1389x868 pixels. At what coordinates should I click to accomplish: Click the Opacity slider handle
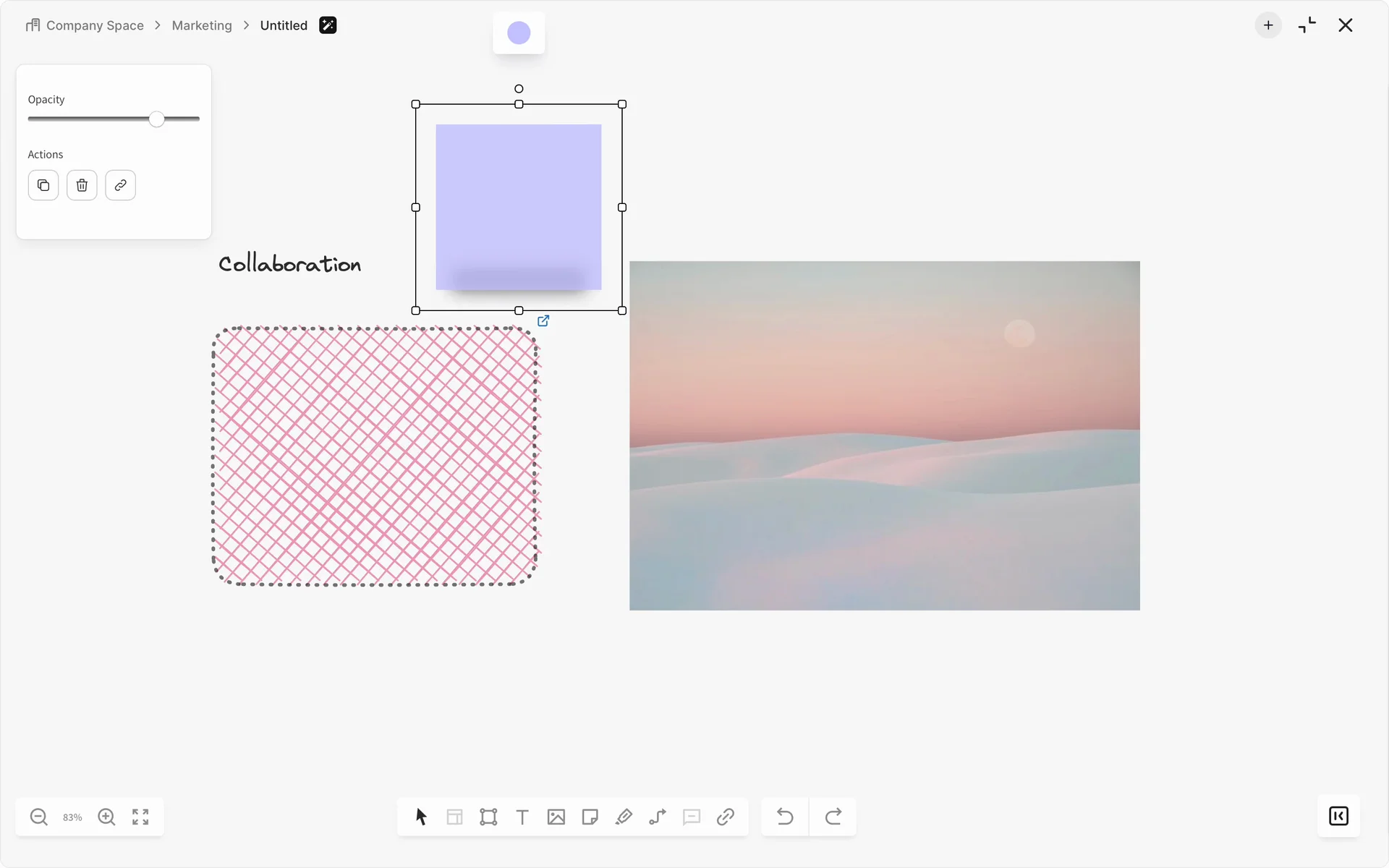[x=157, y=119]
